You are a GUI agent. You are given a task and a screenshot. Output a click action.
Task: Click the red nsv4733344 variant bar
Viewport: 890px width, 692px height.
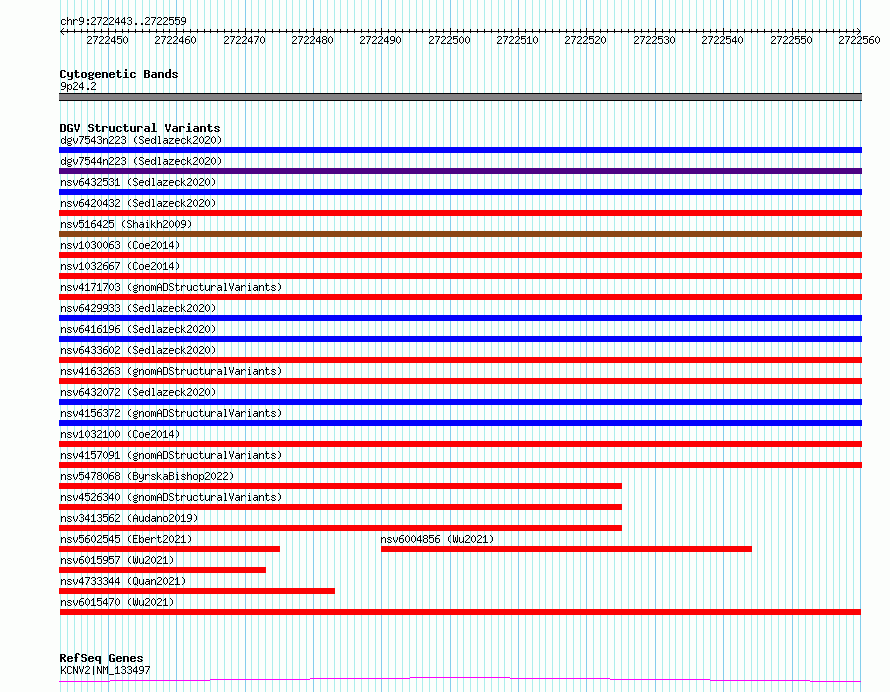click(197, 591)
